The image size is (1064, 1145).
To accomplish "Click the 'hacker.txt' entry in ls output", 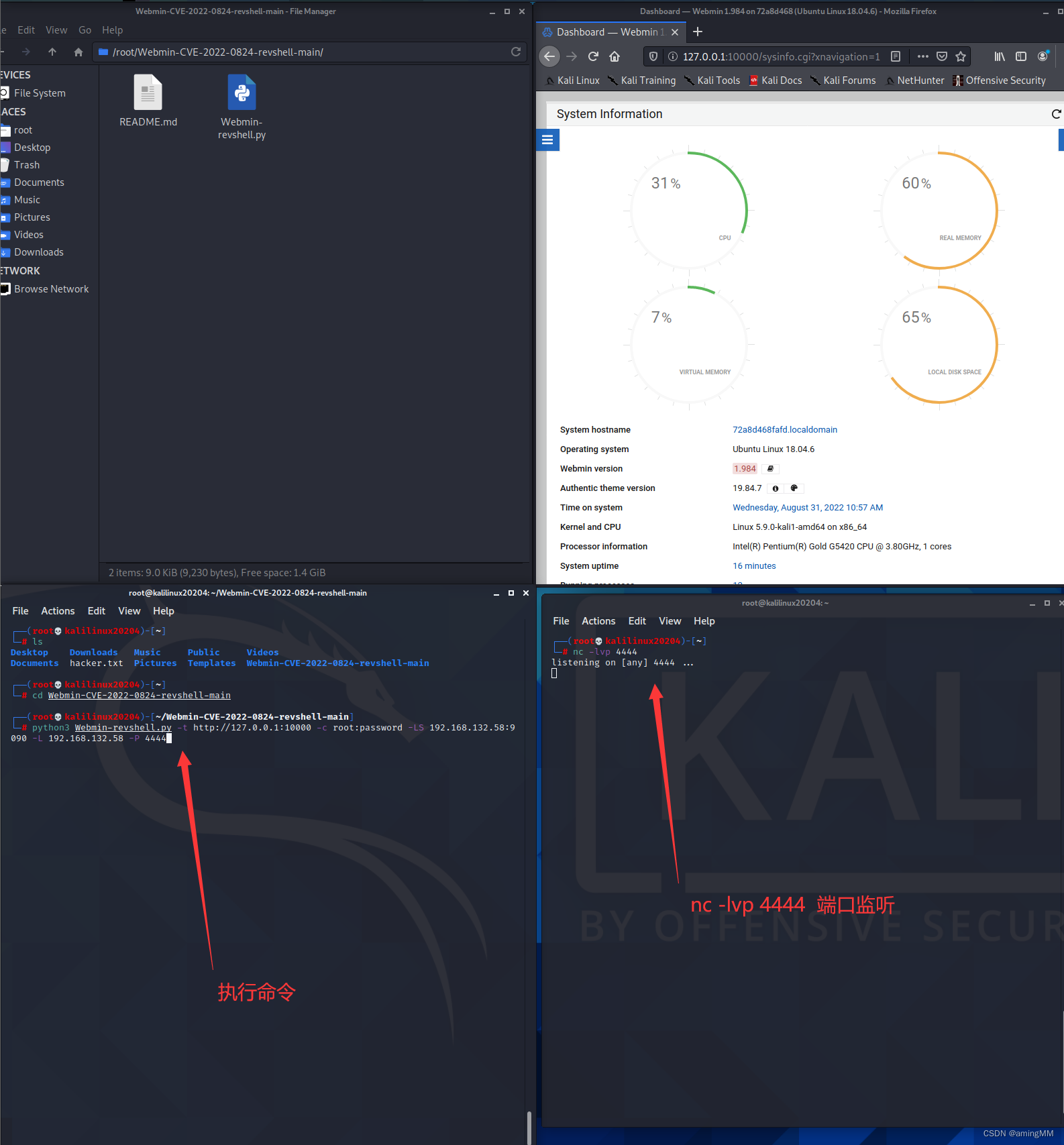I will 97,663.
